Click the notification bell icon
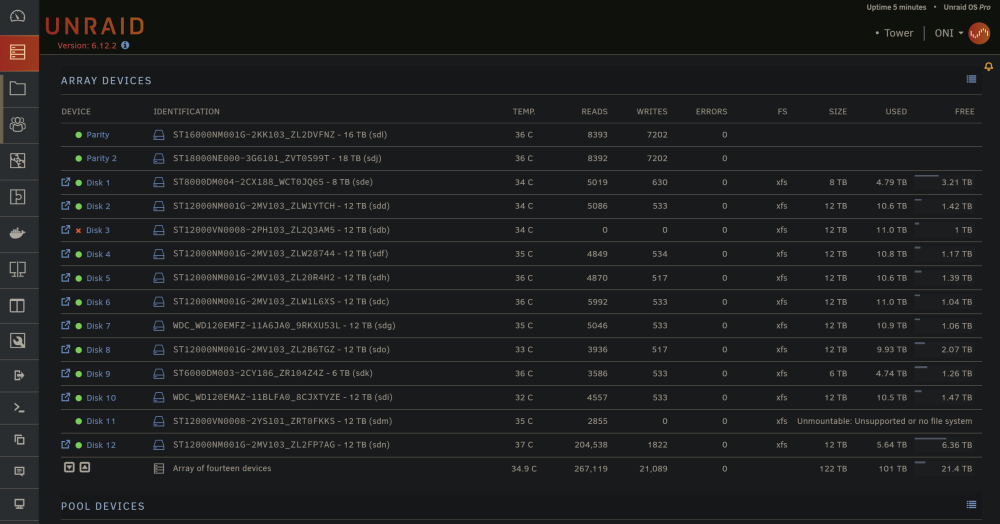The image size is (1000, 524). pos(989,66)
